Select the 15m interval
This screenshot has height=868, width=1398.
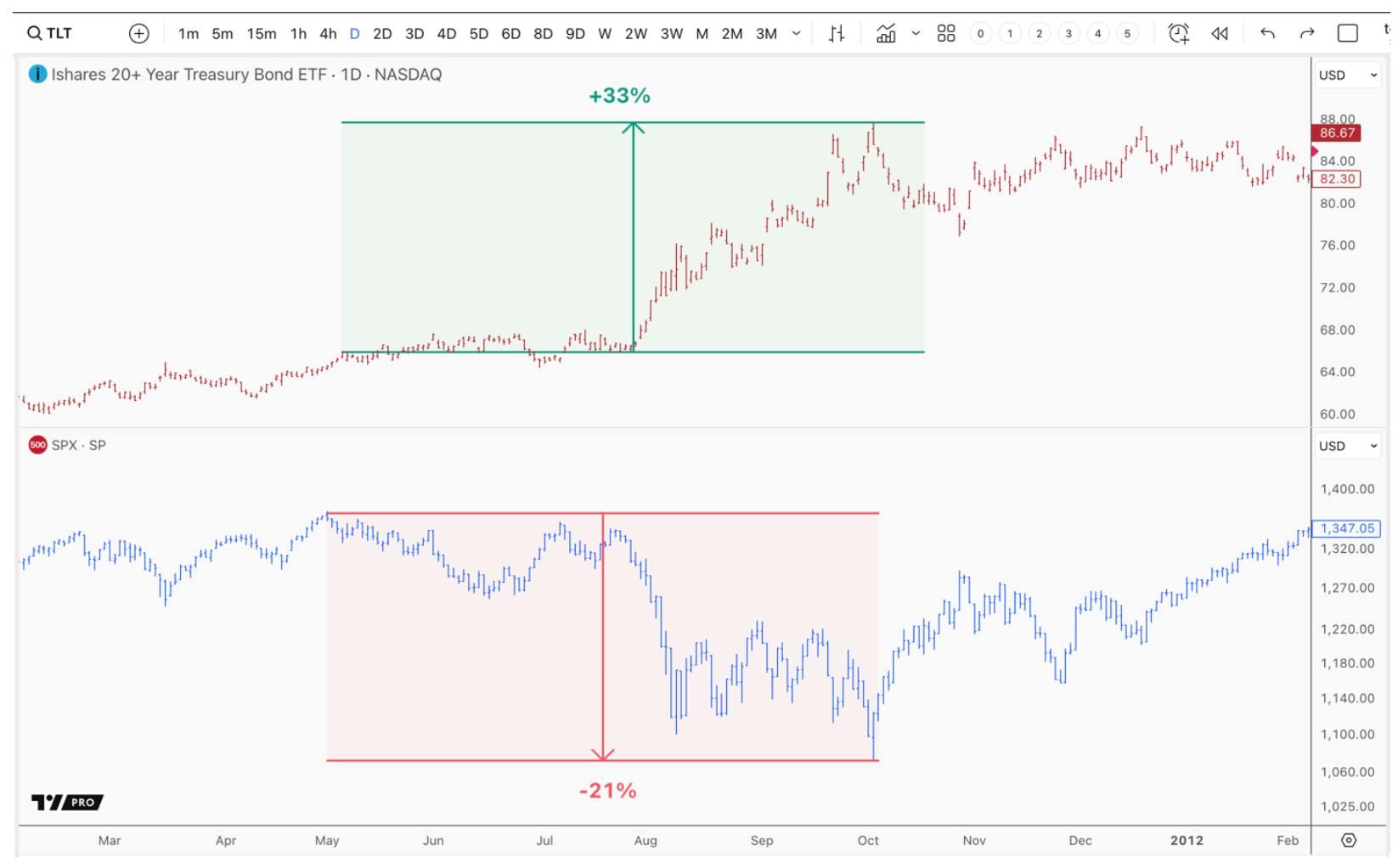pyautogui.click(x=262, y=33)
